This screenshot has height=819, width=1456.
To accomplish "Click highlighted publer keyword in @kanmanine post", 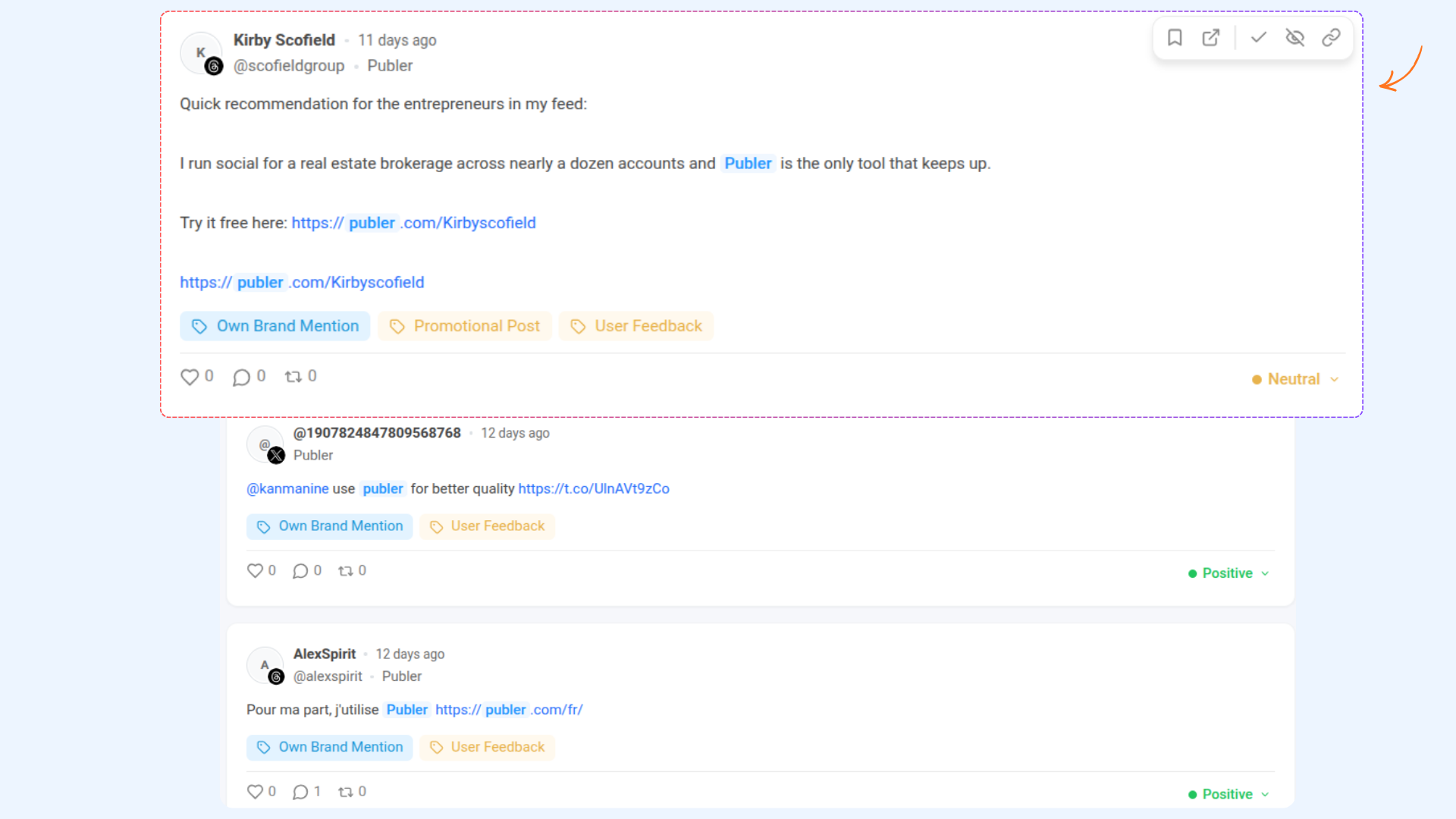I will point(383,489).
